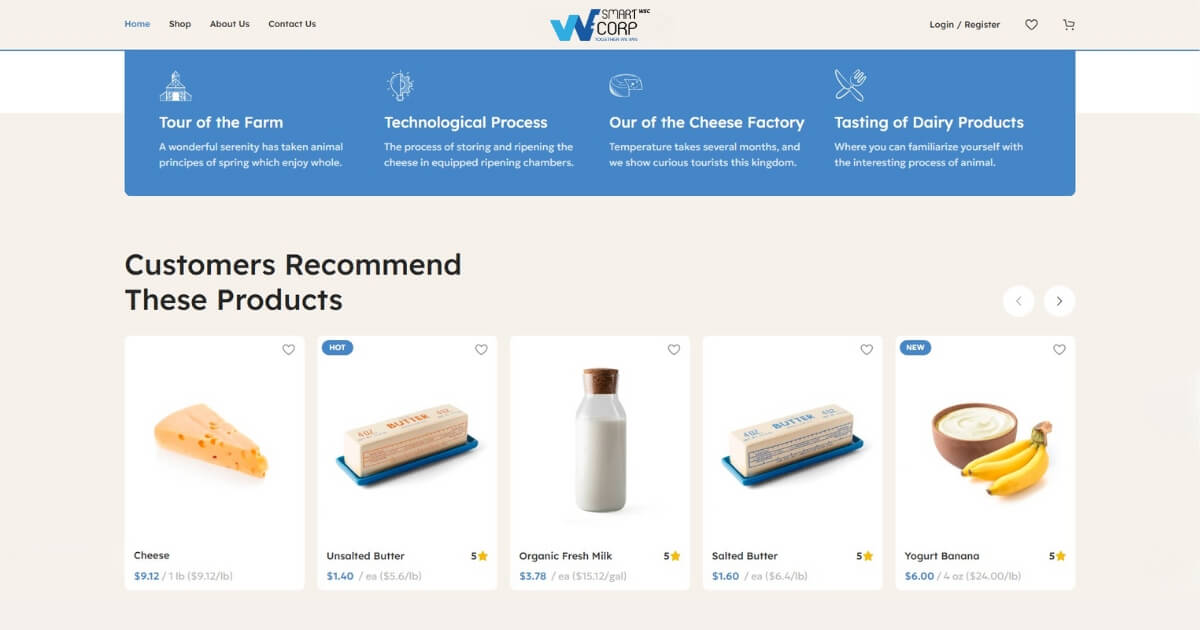
Task: Click the Technological Process lightbulb icon
Action: pos(400,86)
